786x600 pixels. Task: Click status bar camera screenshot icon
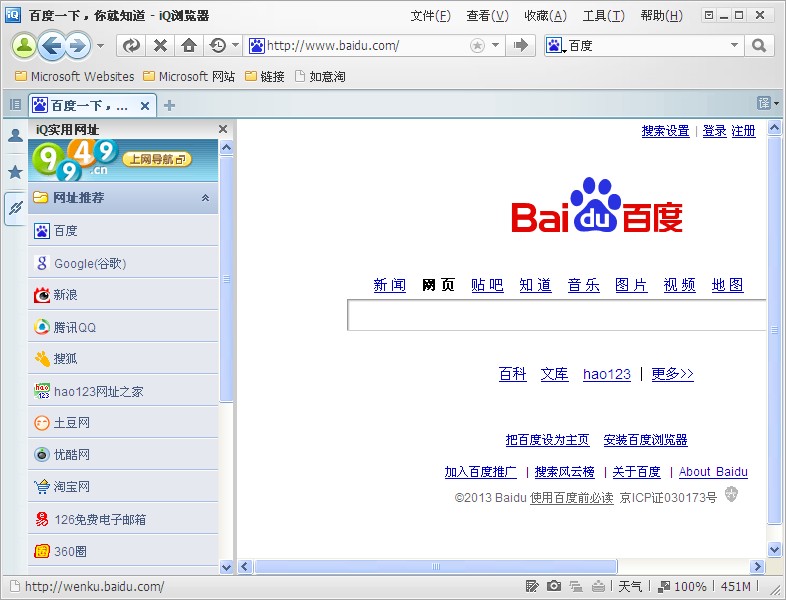554,585
